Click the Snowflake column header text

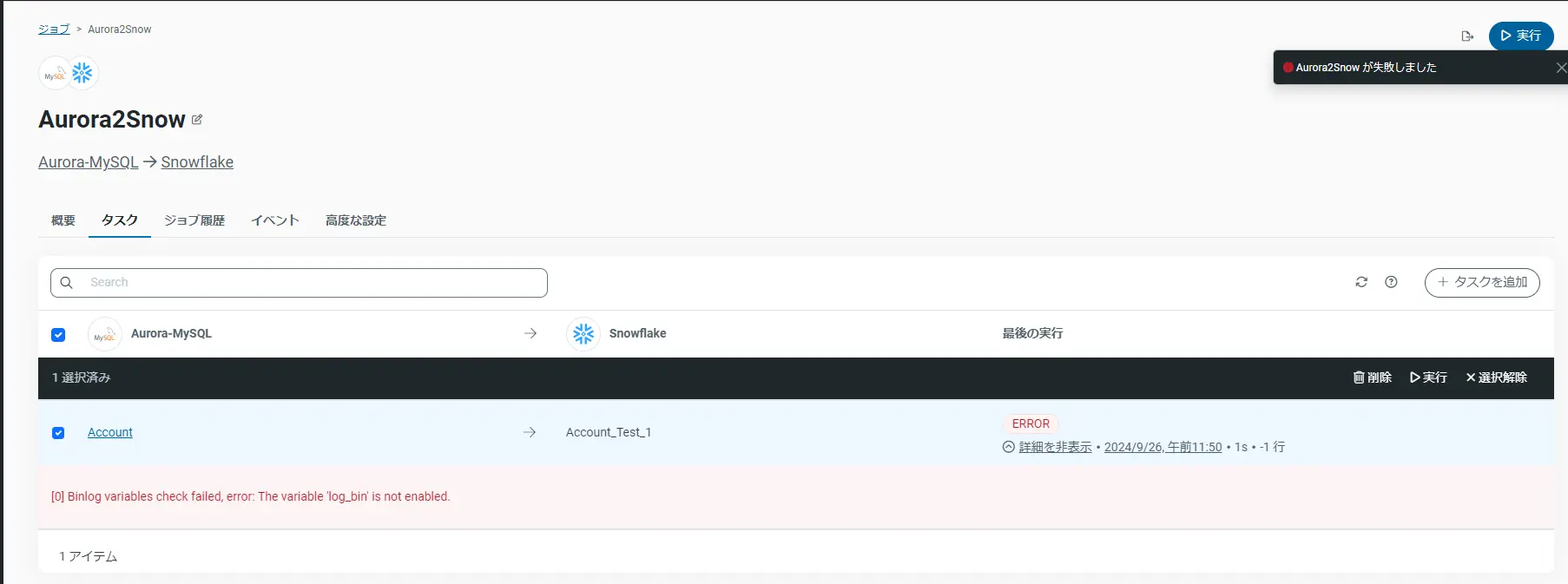(638, 333)
